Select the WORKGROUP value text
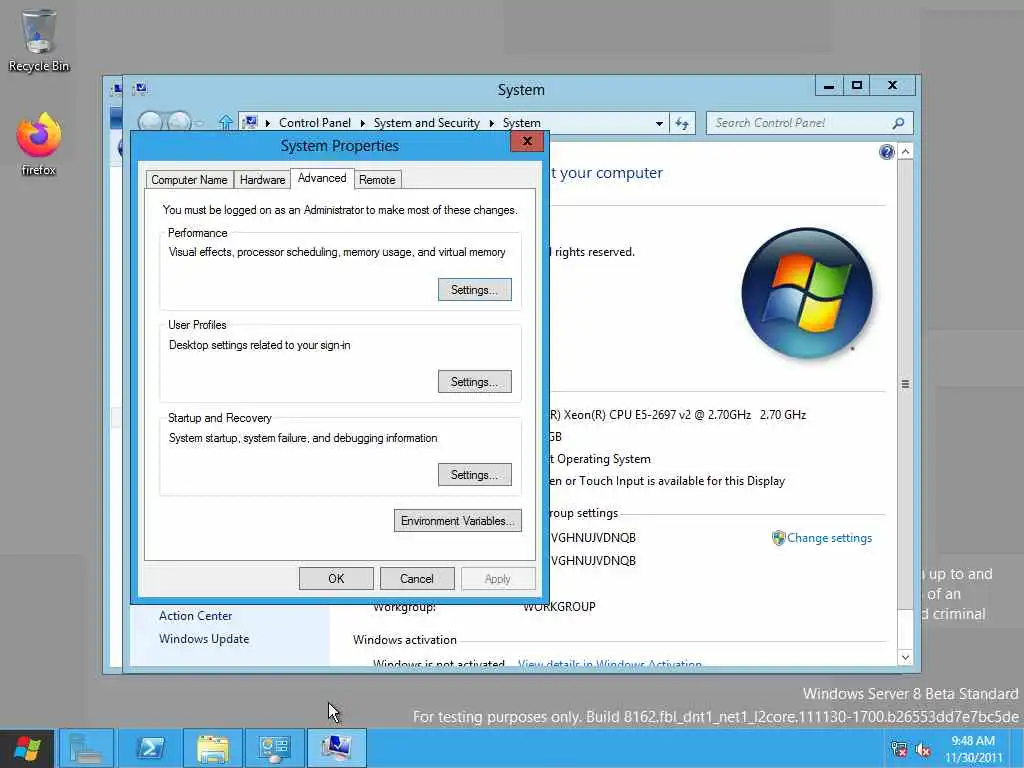 pos(559,607)
